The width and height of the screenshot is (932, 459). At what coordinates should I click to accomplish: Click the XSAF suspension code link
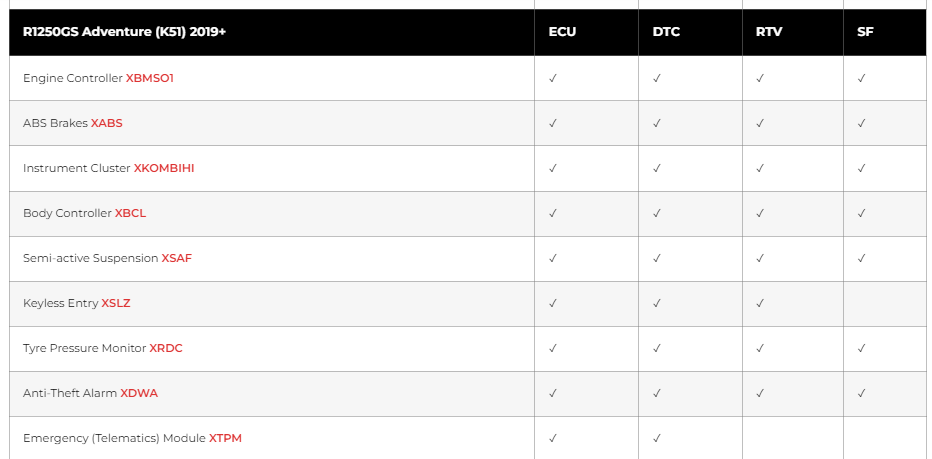pyautogui.click(x=177, y=258)
